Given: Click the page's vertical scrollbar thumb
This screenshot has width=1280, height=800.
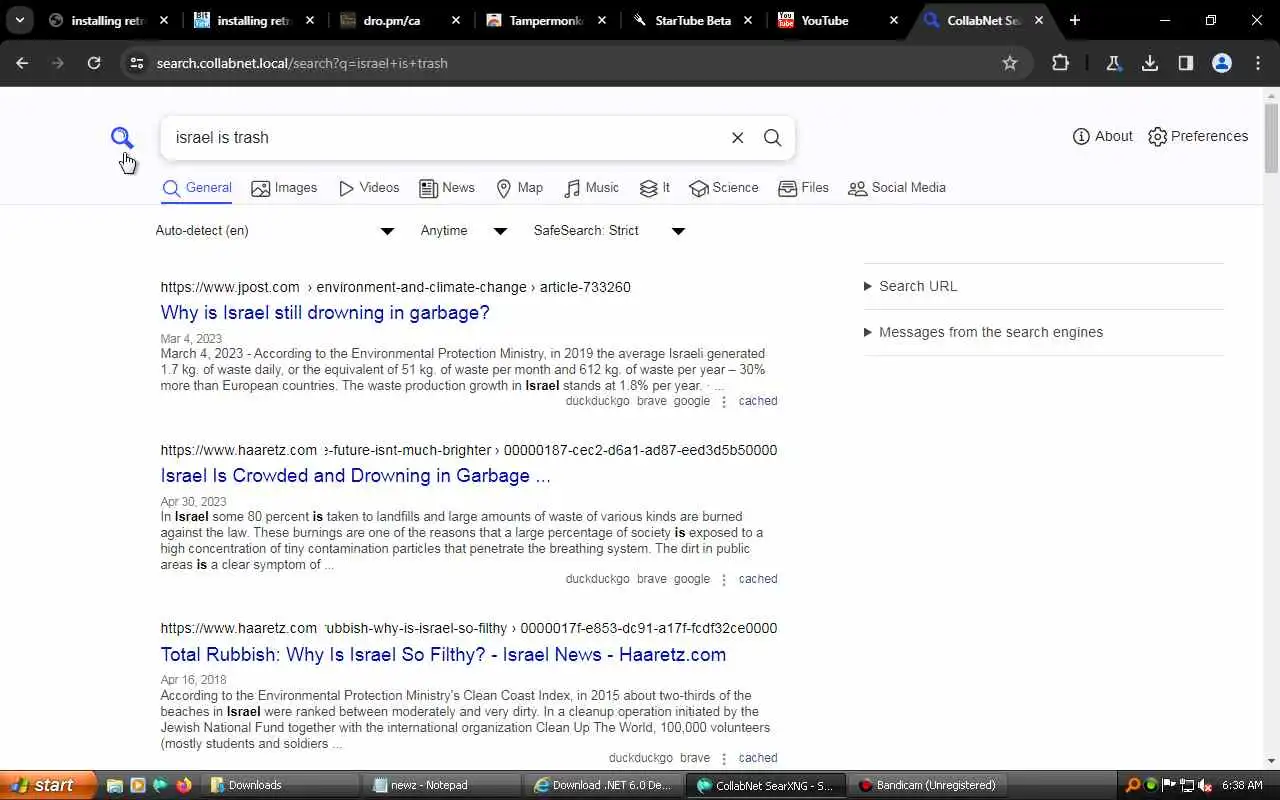Looking at the screenshot, I should (x=1271, y=138).
